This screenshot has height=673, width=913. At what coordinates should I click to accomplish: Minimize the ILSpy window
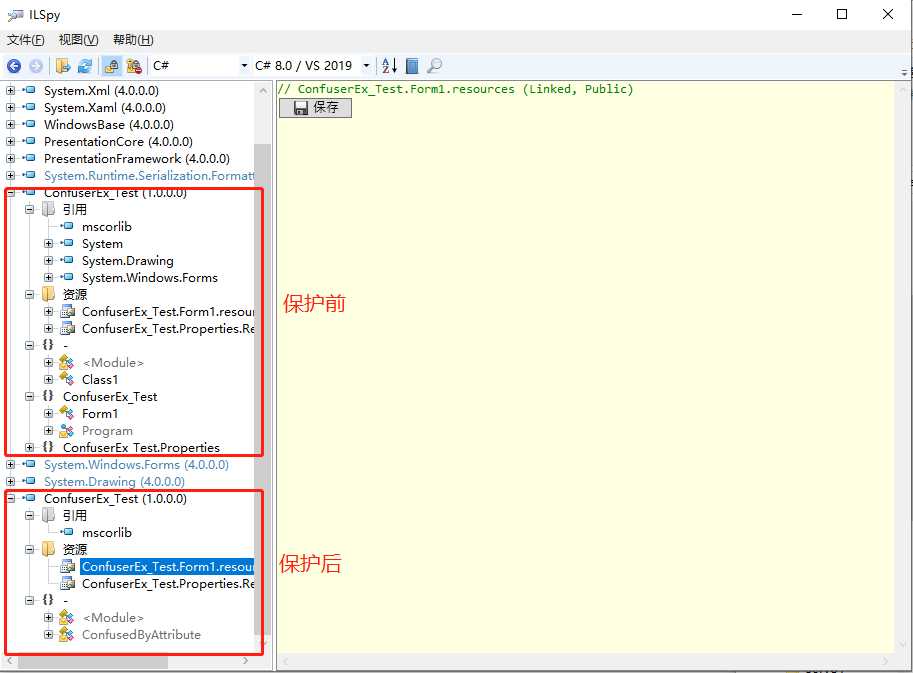point(797,14)
